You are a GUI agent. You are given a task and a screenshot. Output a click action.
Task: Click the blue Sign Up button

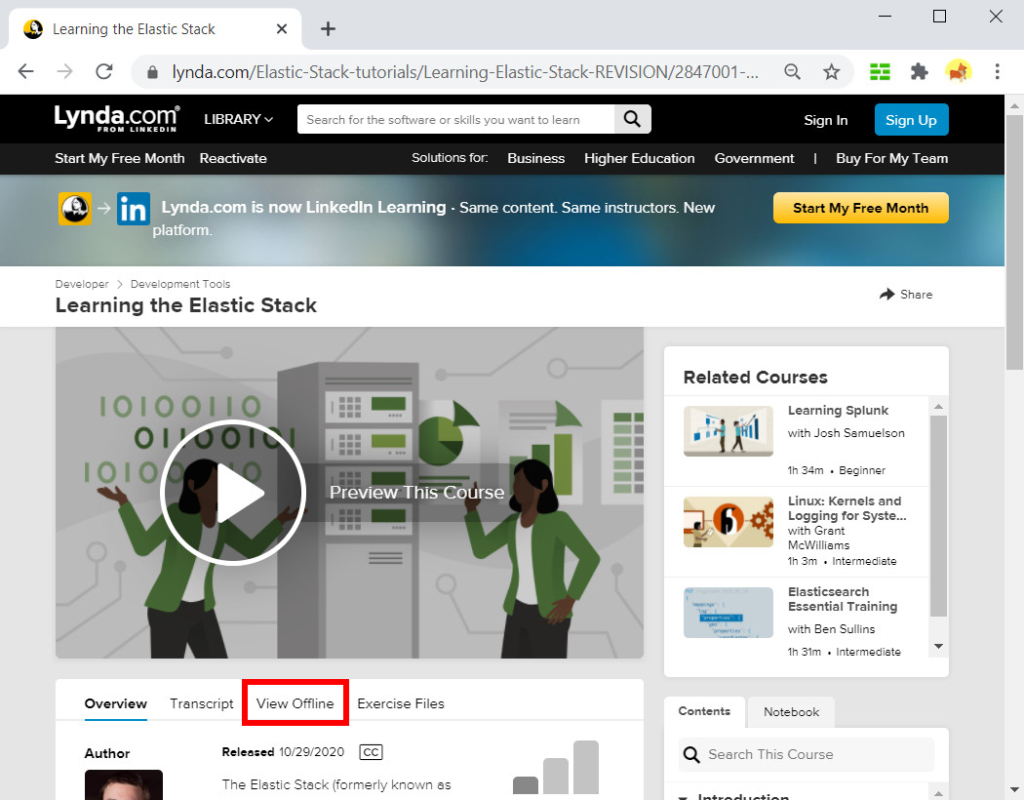click(911, 120)
